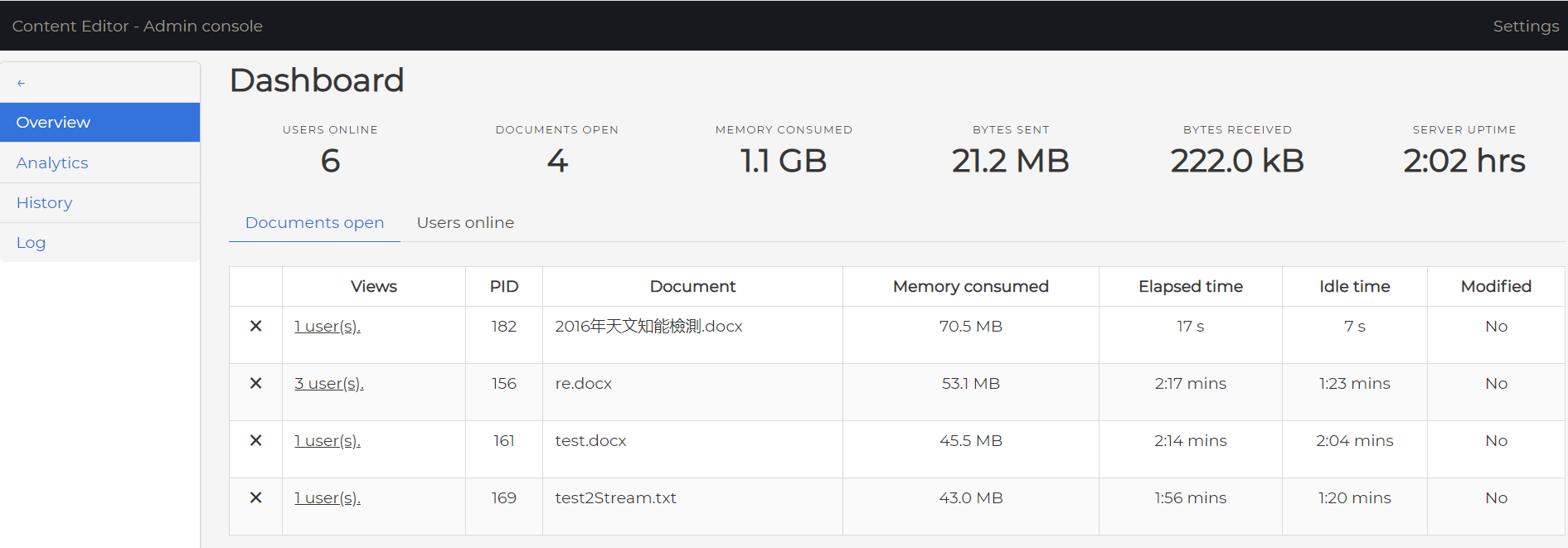This screenshot has width=1568, height=548.
Task: Click 1 user(s) link for test.docx
Action: (328, 441)
